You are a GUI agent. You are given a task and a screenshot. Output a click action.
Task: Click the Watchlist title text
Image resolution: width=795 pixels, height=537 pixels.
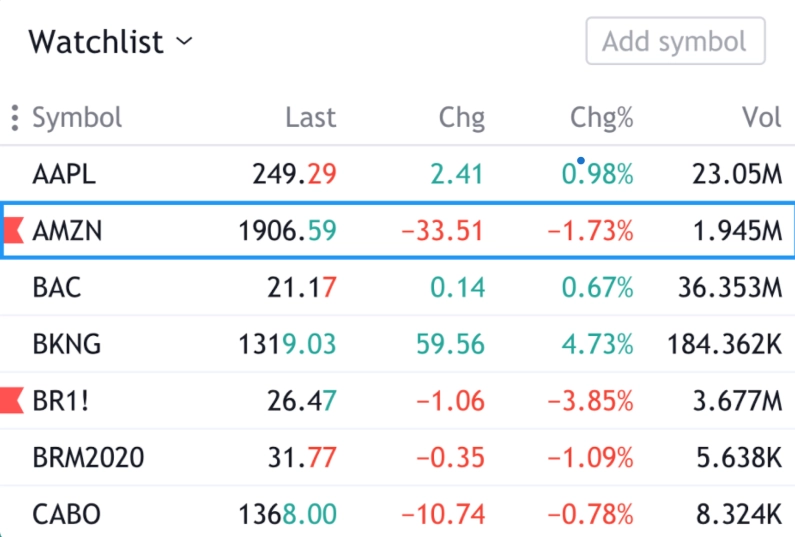[x=95, y=42]
